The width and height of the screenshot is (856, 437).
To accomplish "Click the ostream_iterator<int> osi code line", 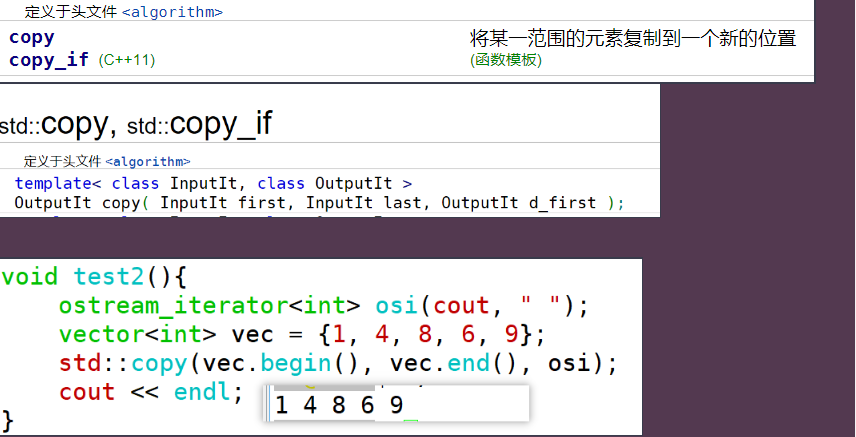I will click(324, 306).
